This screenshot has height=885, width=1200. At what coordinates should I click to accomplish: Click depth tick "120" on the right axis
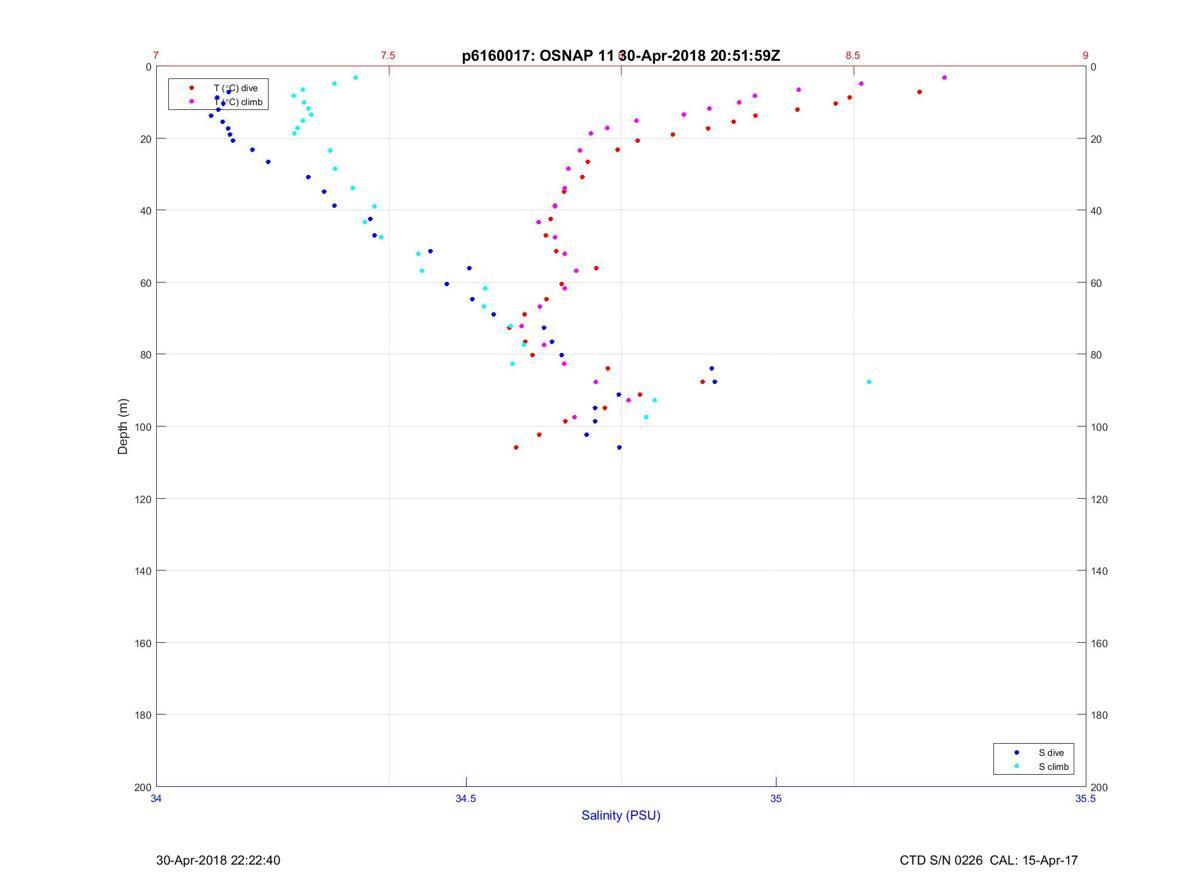[x=1099, y=499]
